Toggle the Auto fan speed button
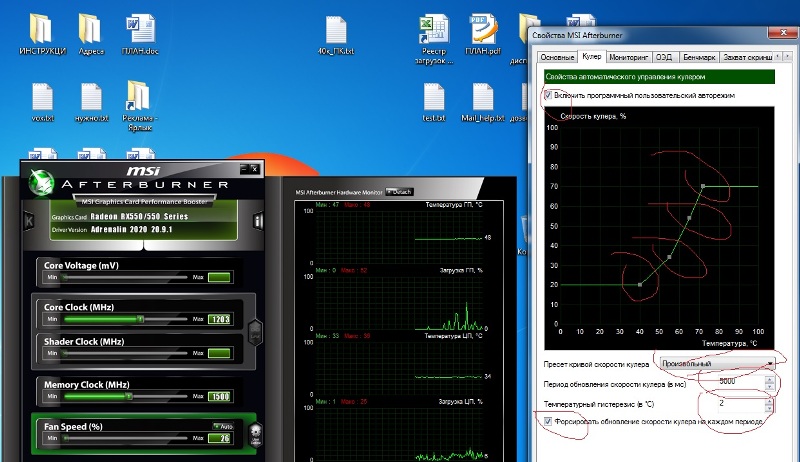This screenshot has height=462, width=800. [x=223, y=426]
